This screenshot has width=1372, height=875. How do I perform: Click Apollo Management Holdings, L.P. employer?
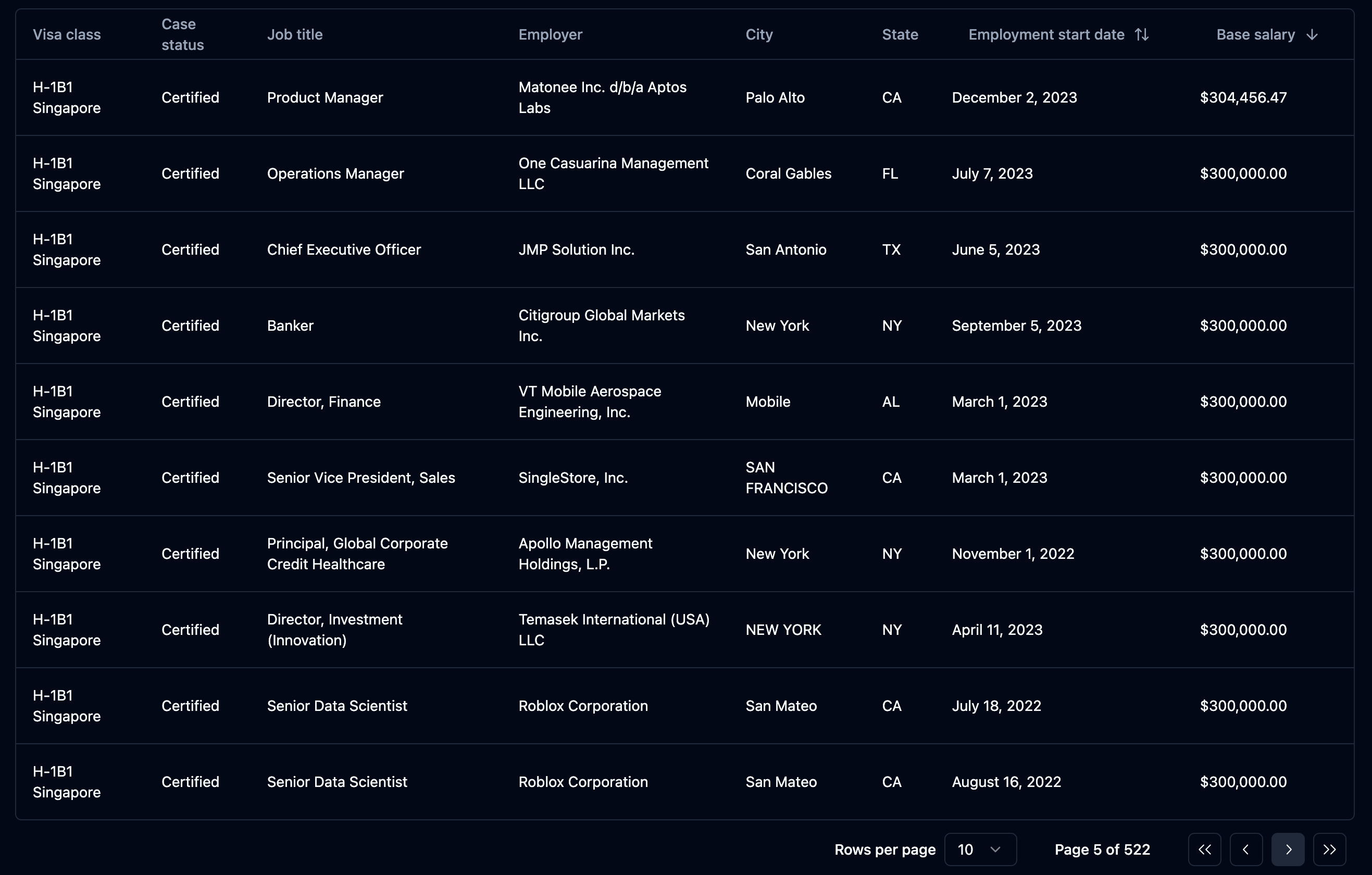[x=585, y=554]
